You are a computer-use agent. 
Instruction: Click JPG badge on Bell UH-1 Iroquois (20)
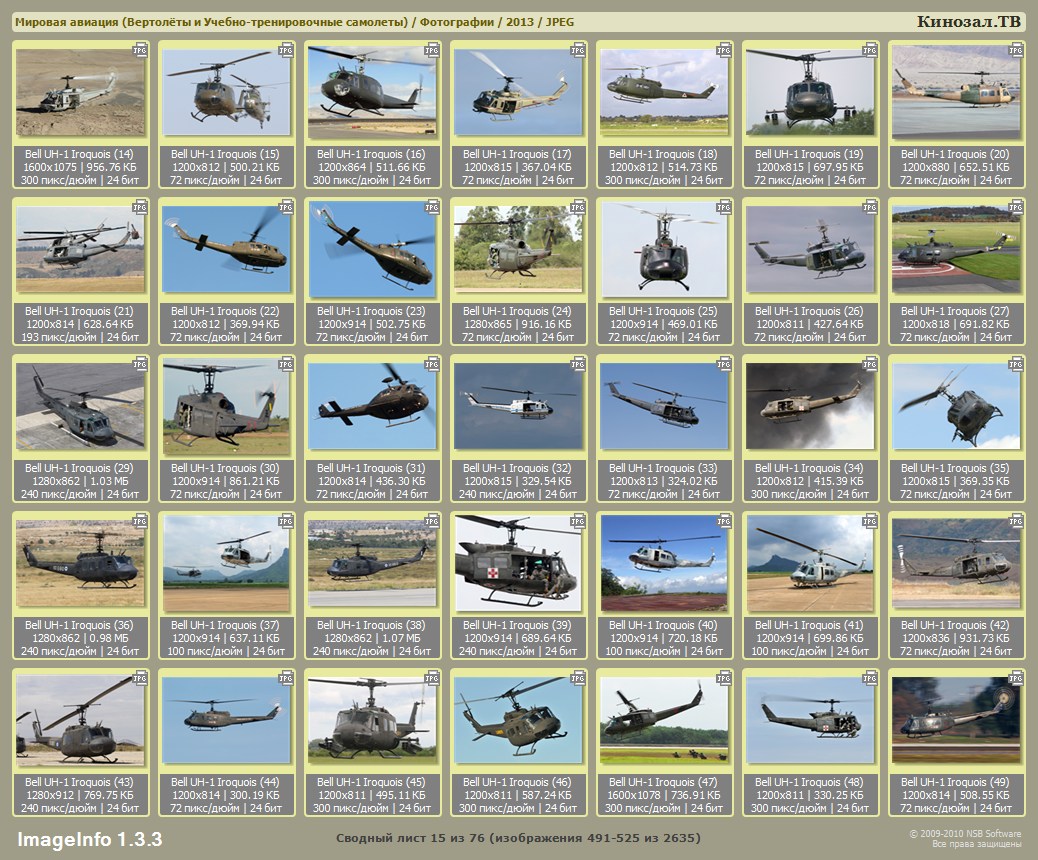pyautogui.click(x=1015, y=49)
